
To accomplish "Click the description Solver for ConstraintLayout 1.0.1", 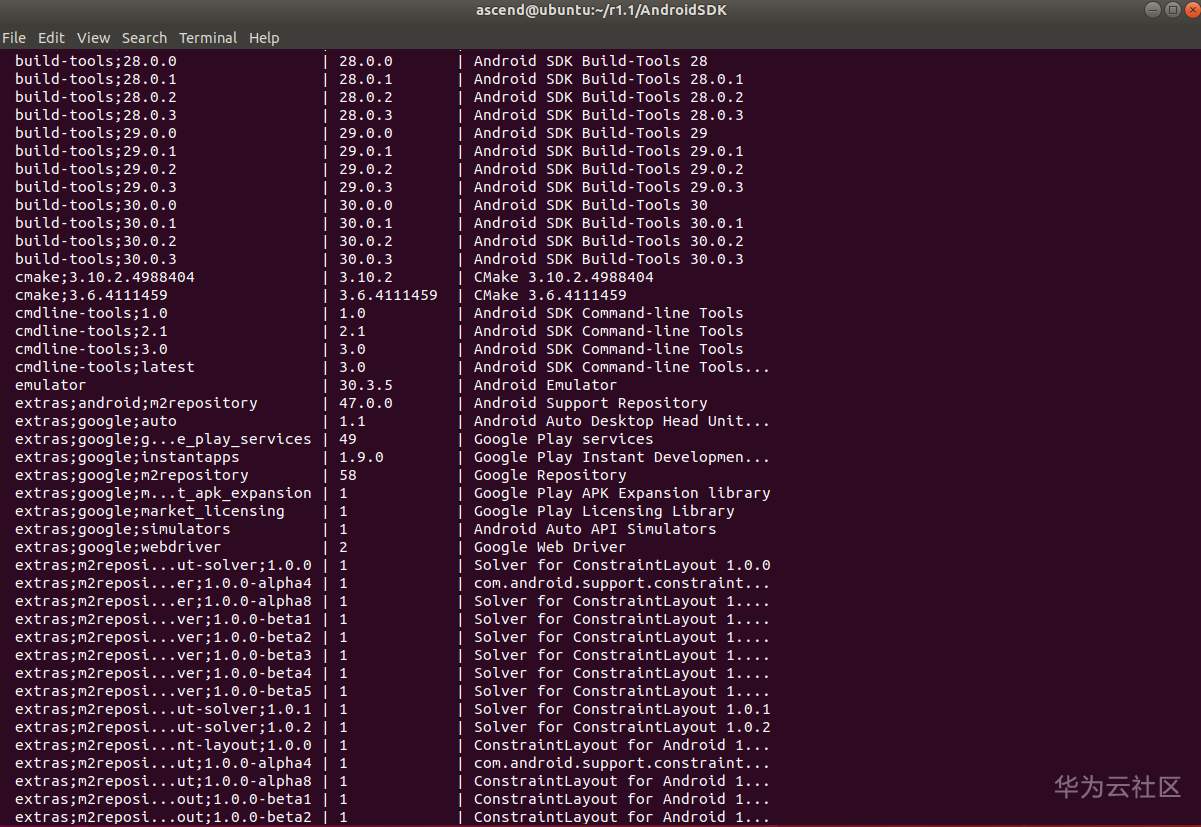I will 622,709.
